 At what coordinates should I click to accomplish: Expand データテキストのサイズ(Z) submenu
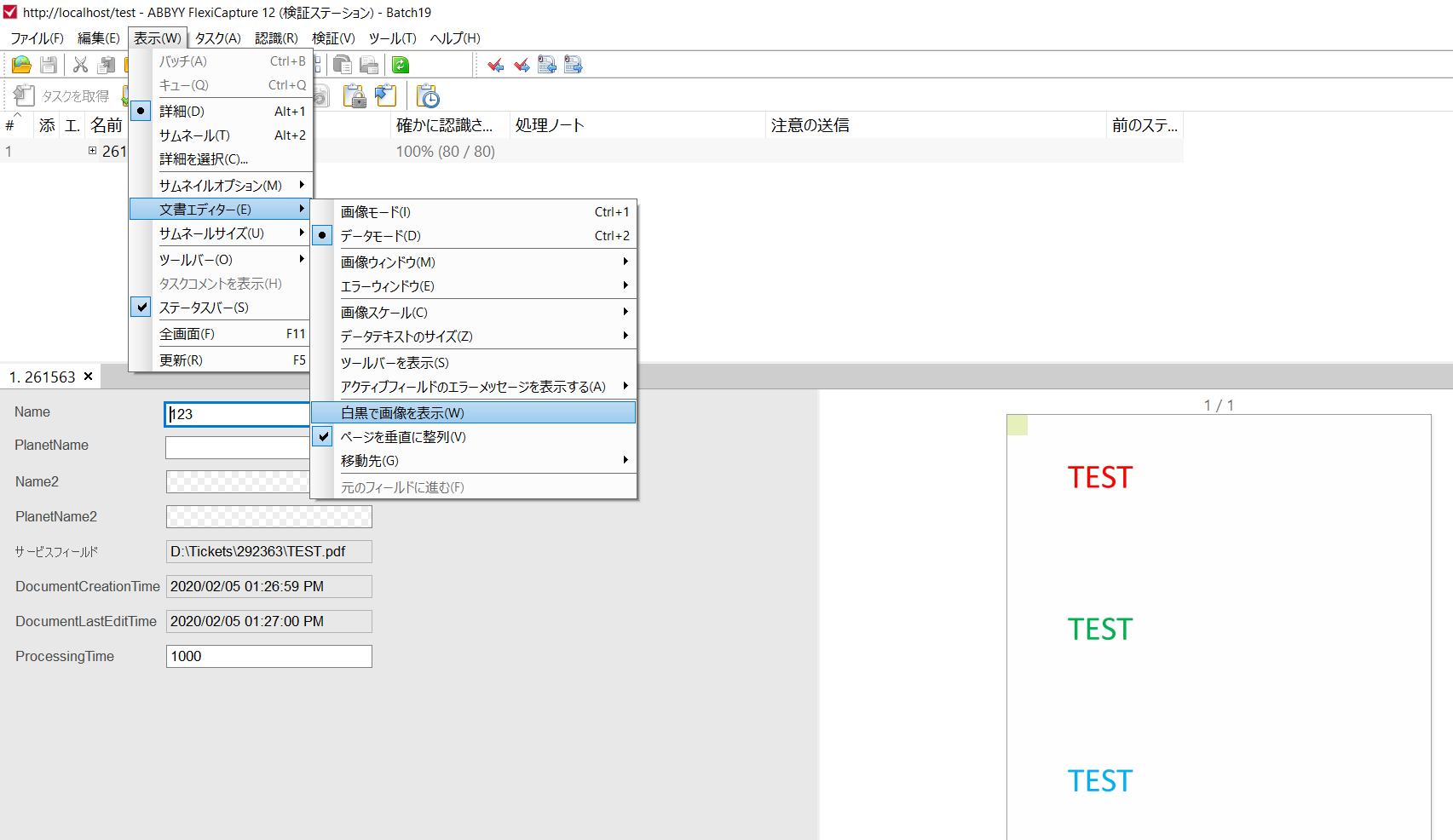pyautogui.click(x=474, y=336)
